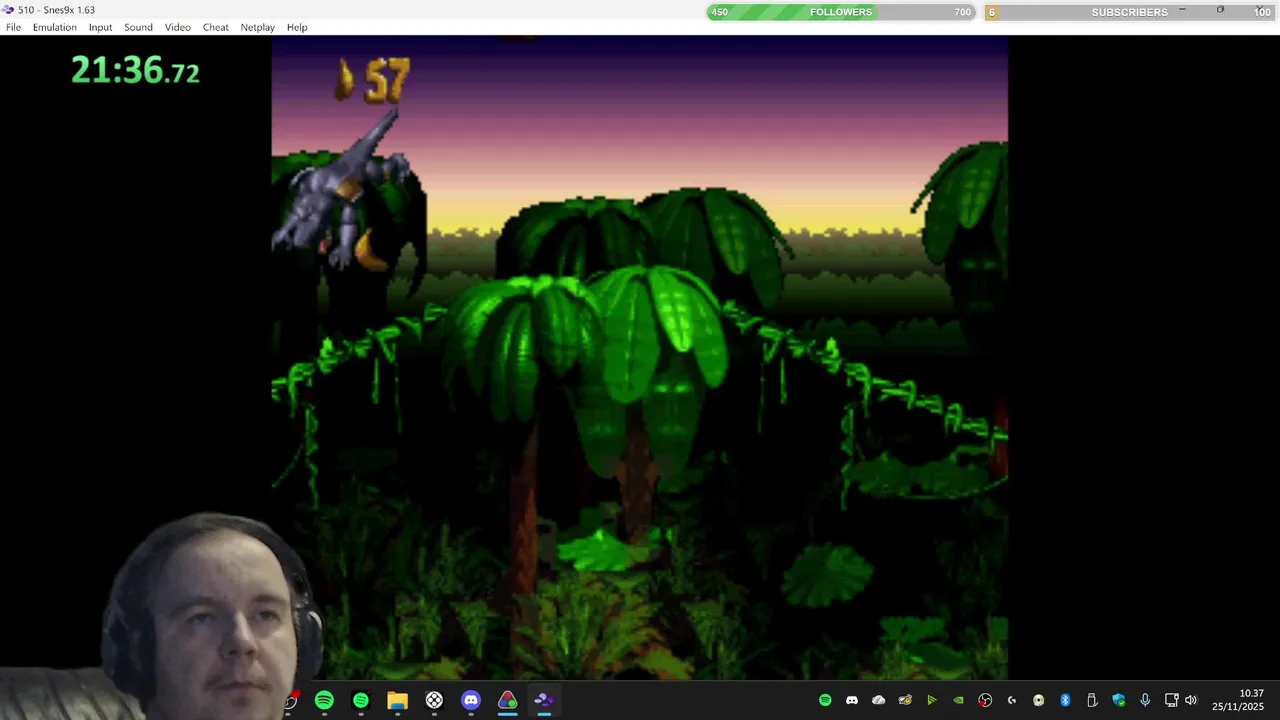Click the Snes9x title bar app icon
The width and height of the screenshot is (1280, 720).
tap(8, 10)
